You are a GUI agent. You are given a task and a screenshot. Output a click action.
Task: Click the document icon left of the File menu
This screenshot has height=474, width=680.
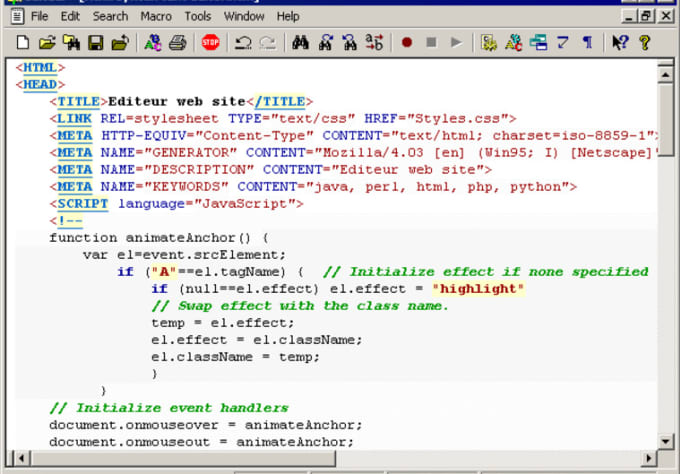[17, 16]
